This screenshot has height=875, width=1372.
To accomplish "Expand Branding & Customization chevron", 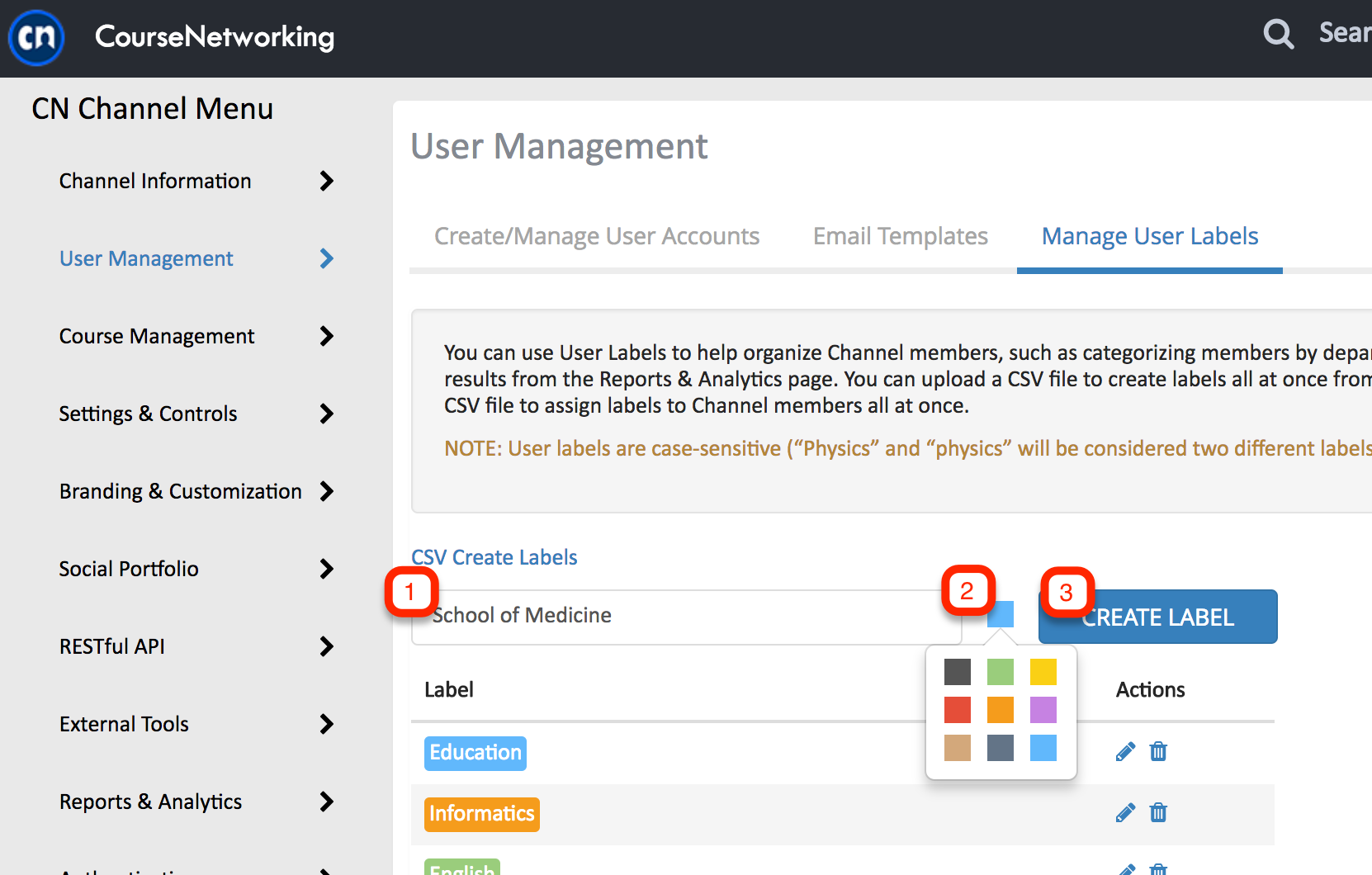I will tap(327, 491).
